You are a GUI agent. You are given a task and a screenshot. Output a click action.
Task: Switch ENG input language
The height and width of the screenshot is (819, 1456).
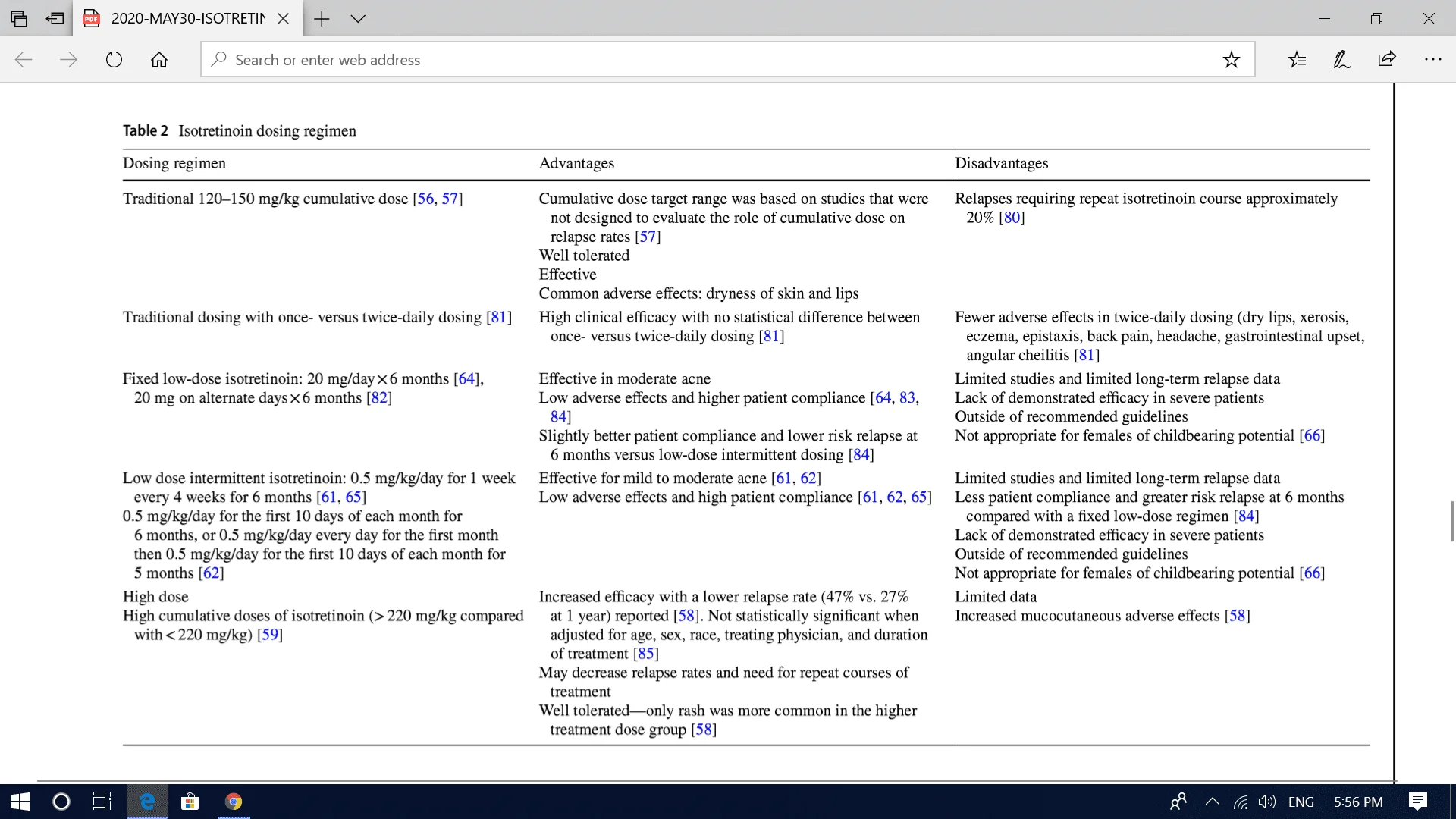pos(1301,802)
